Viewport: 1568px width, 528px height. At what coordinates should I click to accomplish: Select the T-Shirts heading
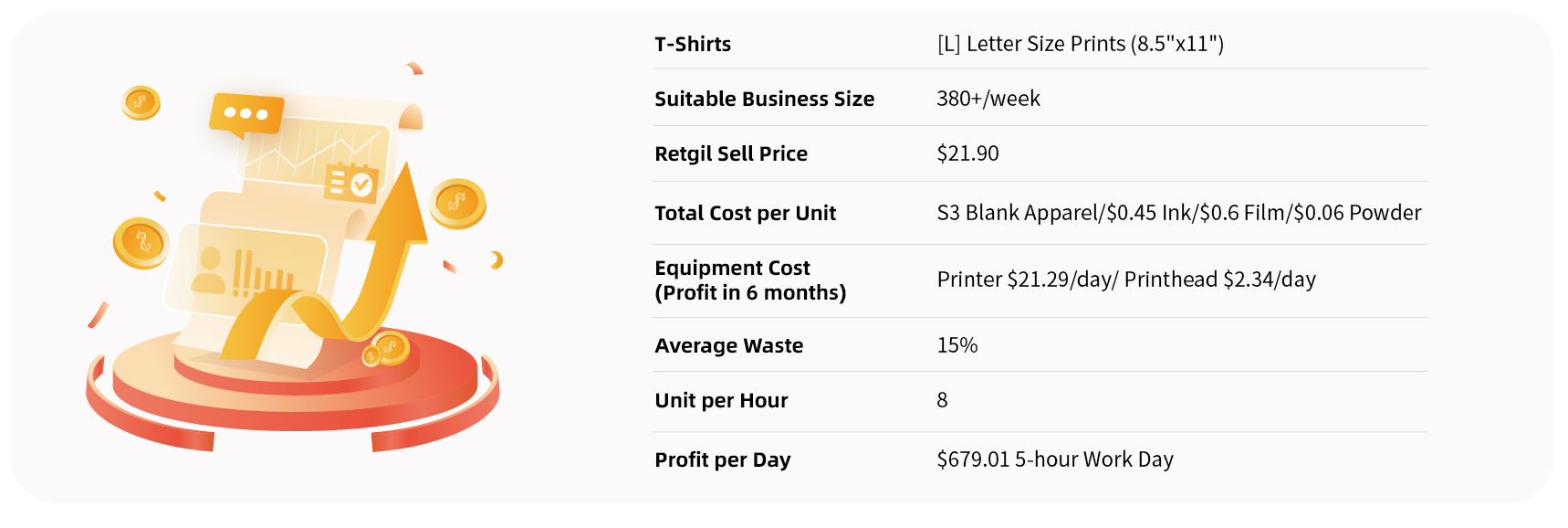point(693,44)
